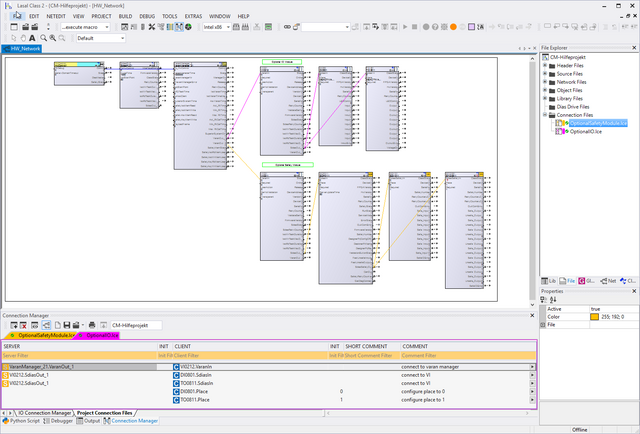Screen dimensions: 640x434
Task: Open the IO Connection Manager tab
Action: click(x=44, y=413)
